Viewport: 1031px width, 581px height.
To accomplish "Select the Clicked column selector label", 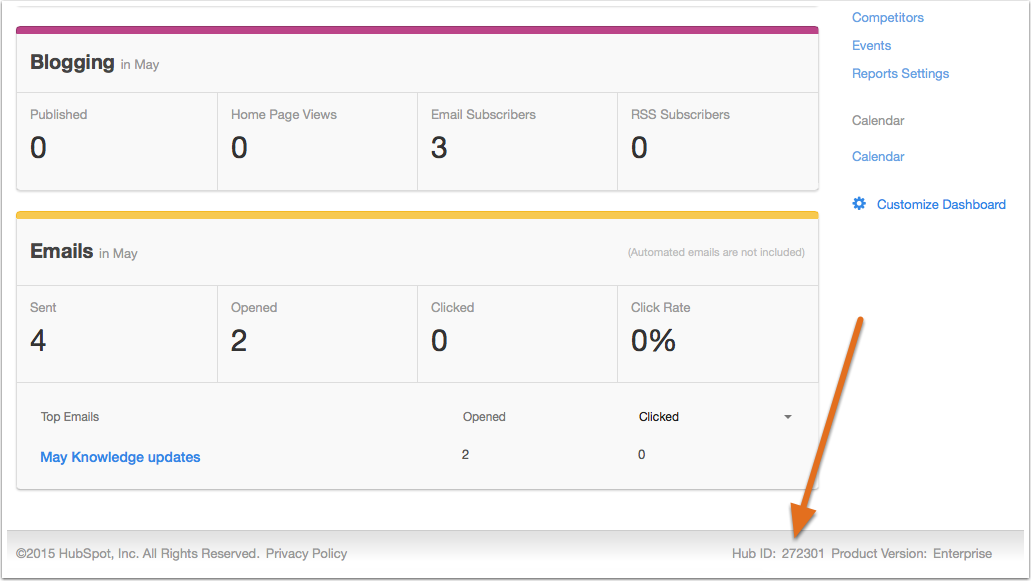I will [658, 417].
